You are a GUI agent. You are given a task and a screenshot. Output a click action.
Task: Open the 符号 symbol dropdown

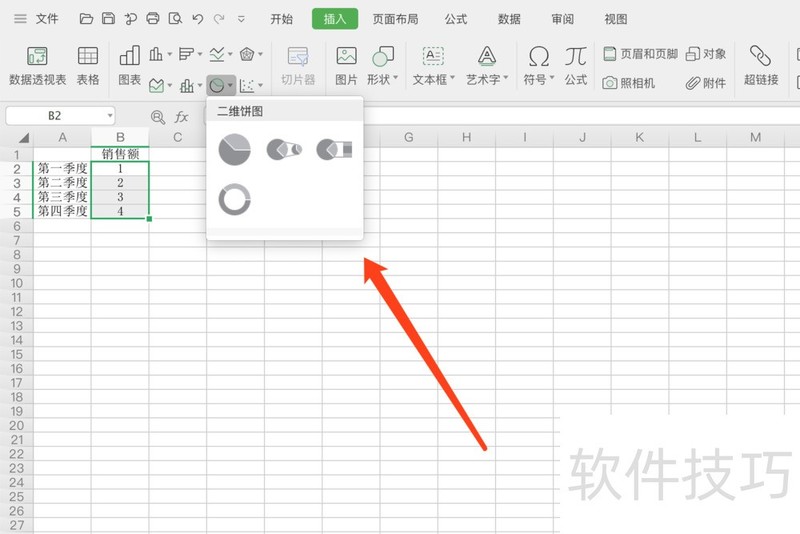538,66
